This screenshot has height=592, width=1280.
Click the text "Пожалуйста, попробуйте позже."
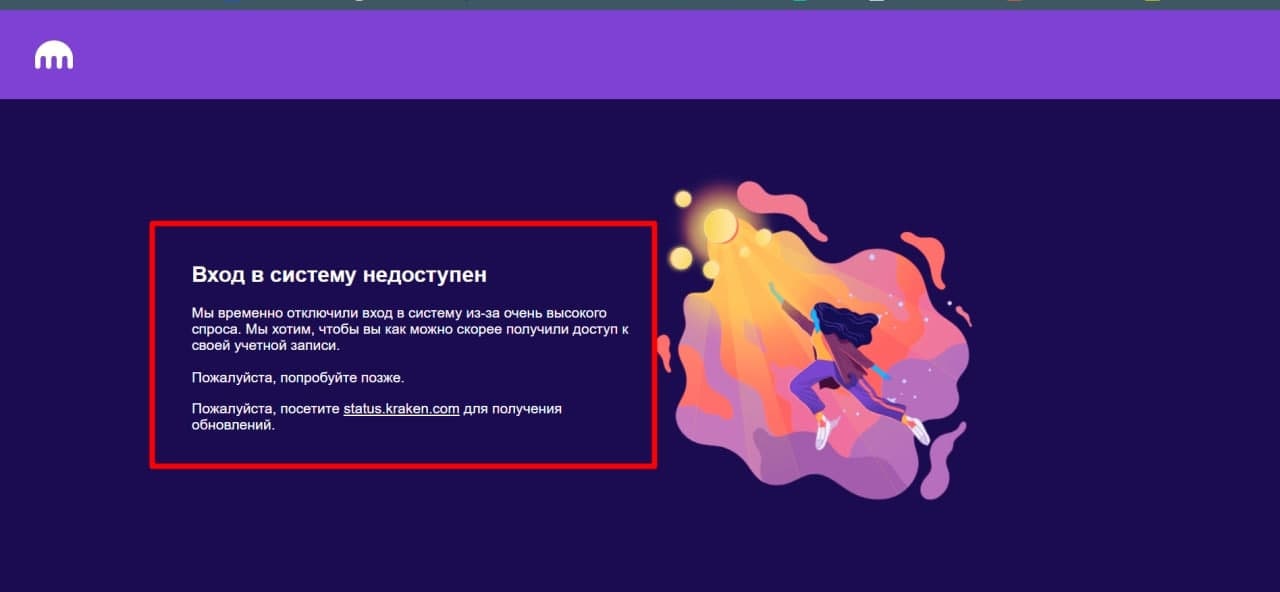point(298,377)
